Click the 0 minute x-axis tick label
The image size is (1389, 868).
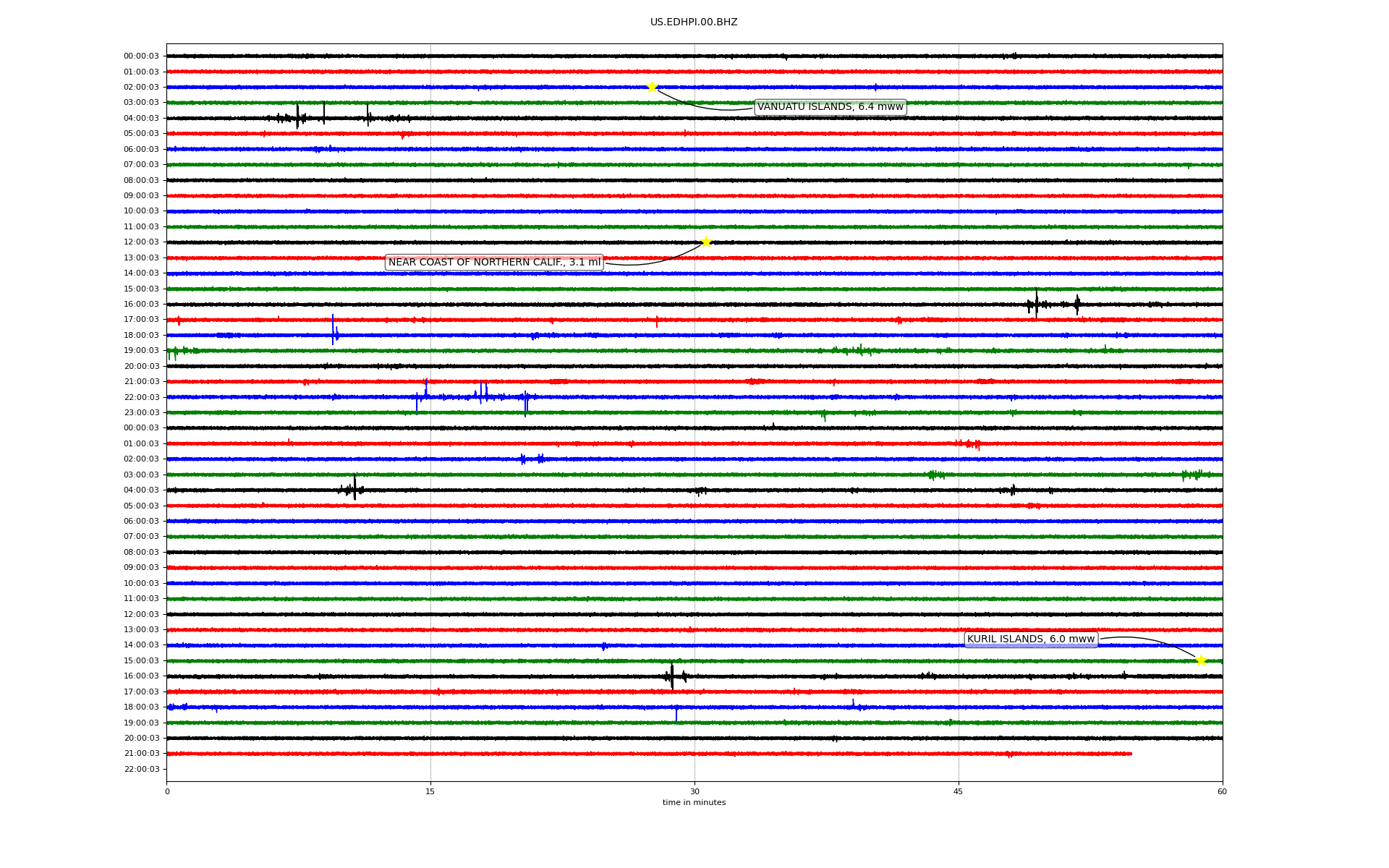(167, 791)
